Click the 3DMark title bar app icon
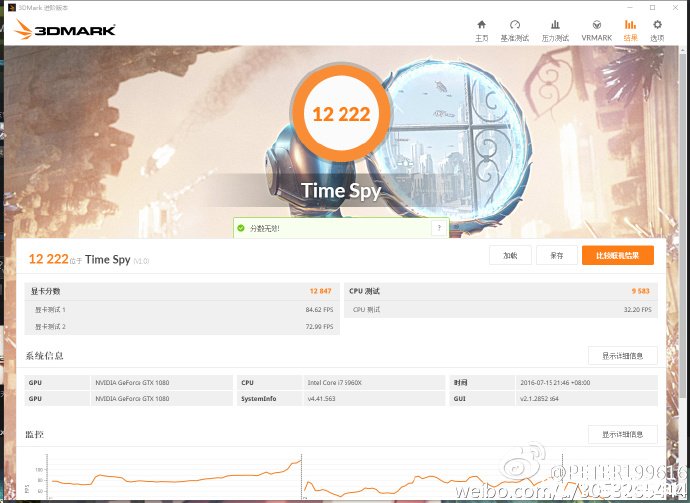690x503 pixels. pos(12,7)
